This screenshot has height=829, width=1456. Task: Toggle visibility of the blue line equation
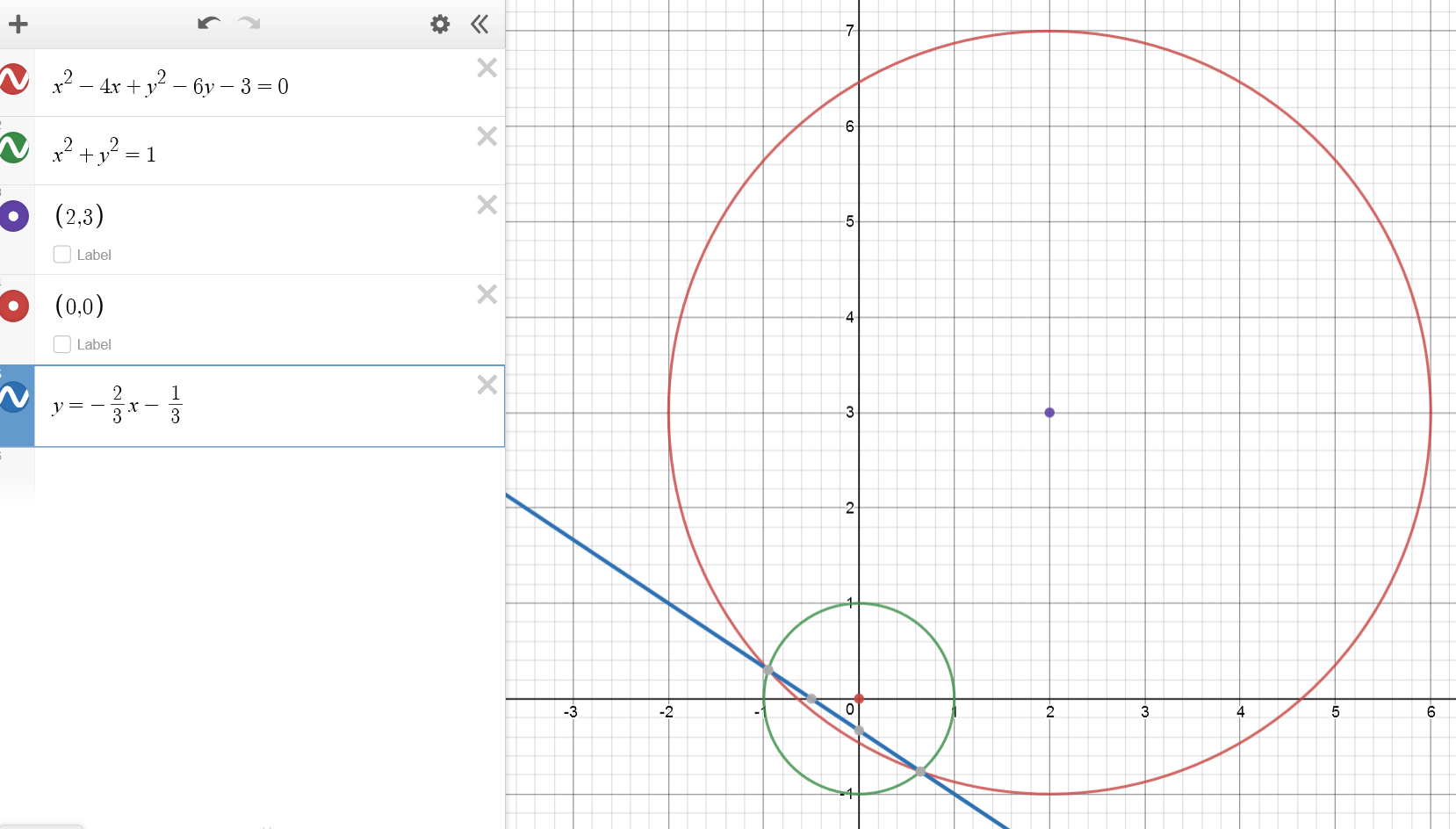(x=14, y=397)
